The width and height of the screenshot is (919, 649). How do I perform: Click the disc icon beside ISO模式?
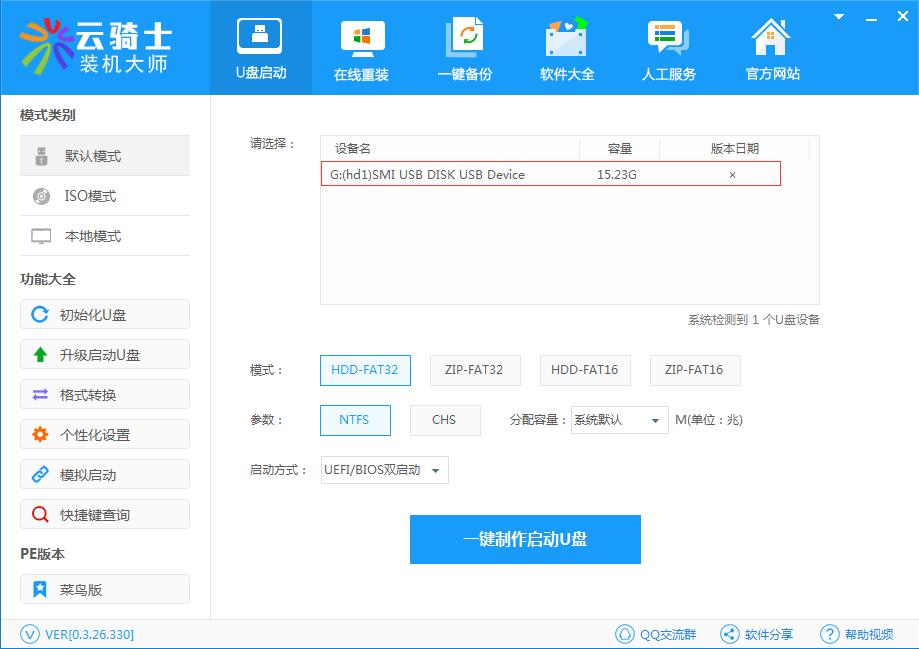(x=41, y=196)
